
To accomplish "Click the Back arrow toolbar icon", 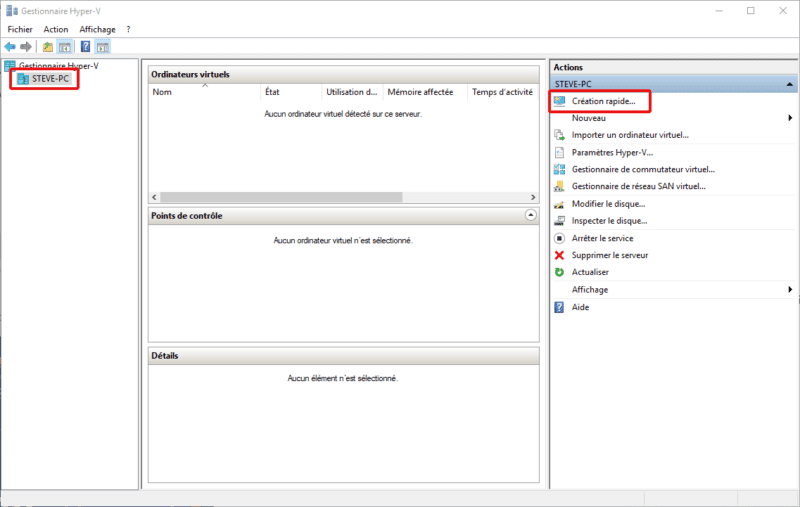I will pos(10,47).
